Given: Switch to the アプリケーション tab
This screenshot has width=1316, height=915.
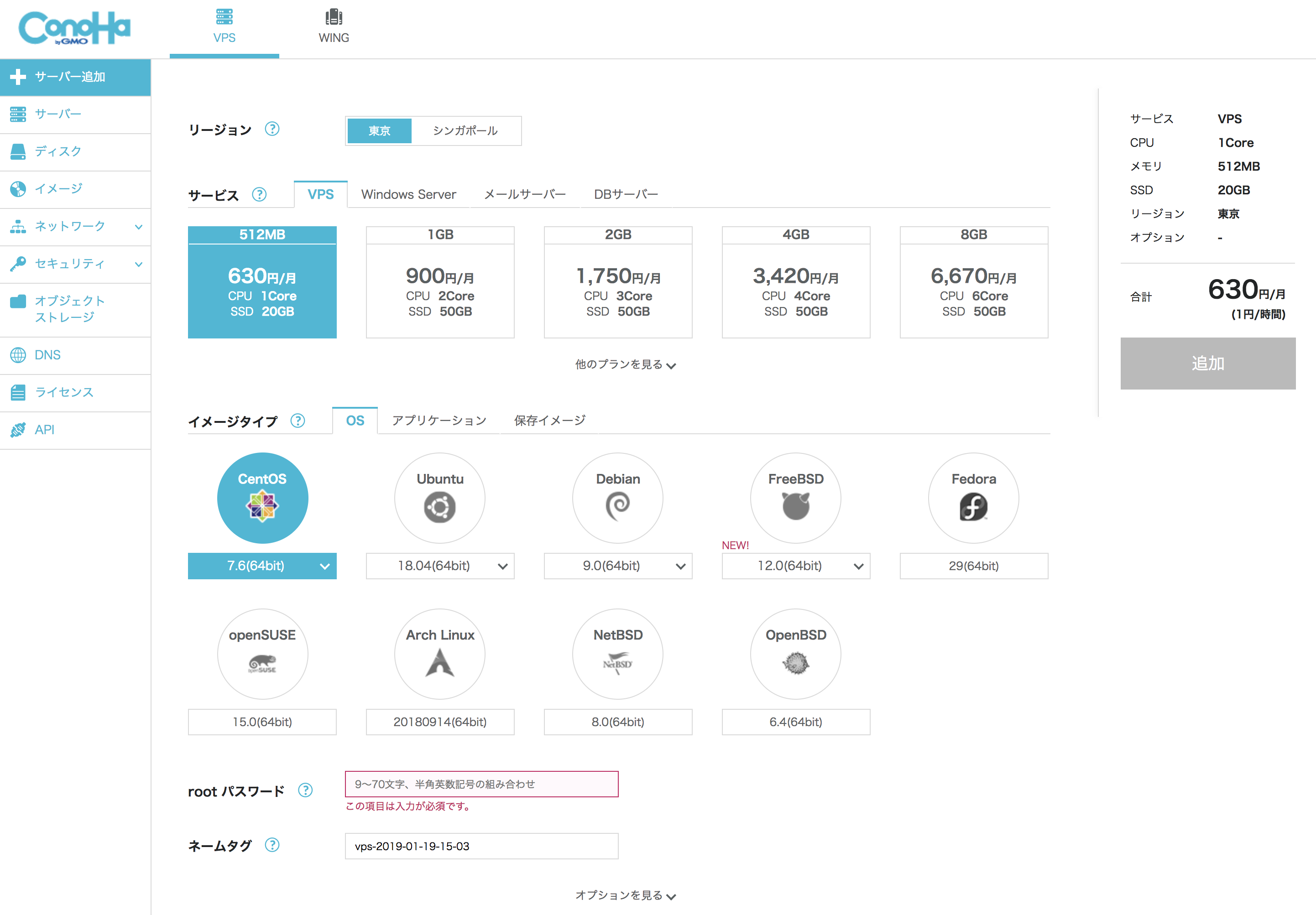Looking at the screenshot, I should click(x=439, y=421).
